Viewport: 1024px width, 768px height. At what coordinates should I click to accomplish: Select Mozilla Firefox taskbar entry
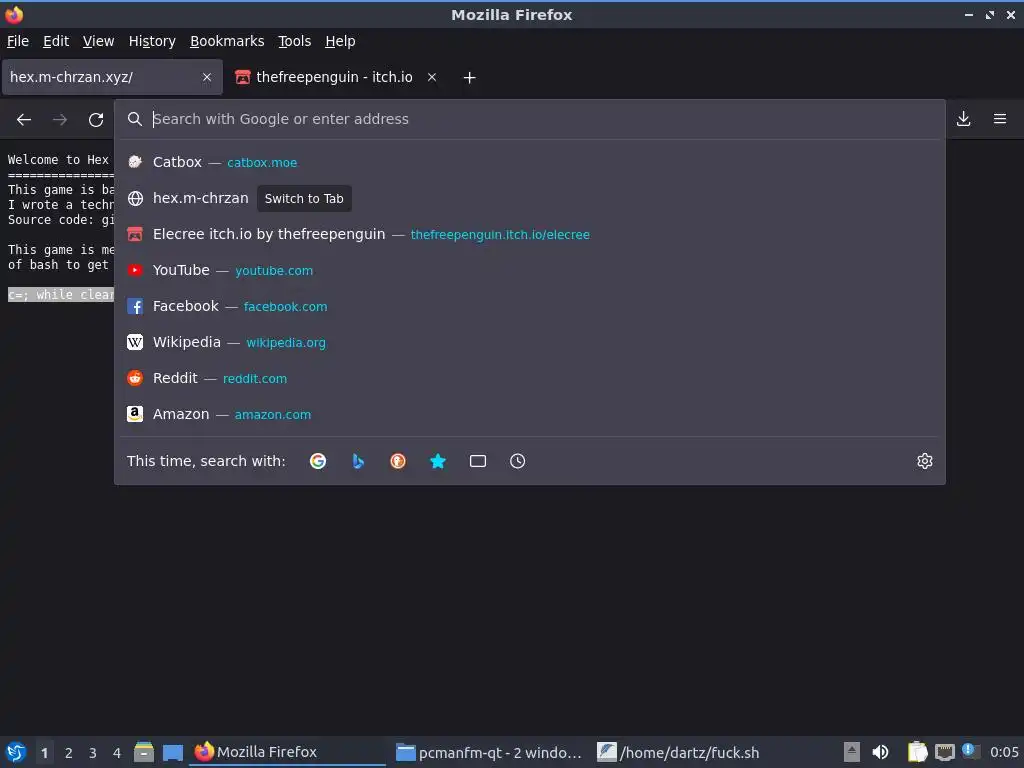pos(287,752)
